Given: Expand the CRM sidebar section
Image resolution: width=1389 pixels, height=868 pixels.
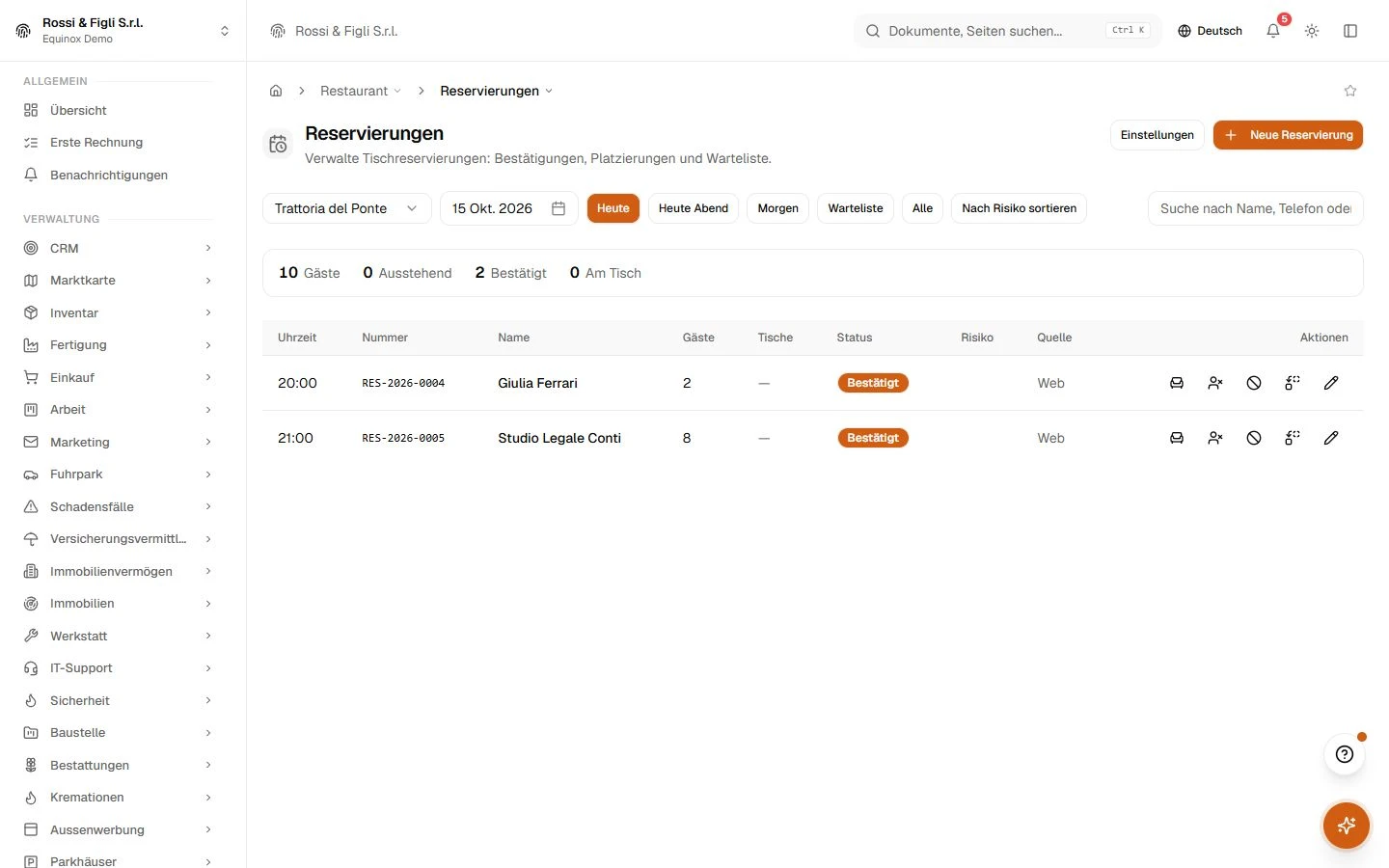Looking at the screenshot, I should [118, 248].
